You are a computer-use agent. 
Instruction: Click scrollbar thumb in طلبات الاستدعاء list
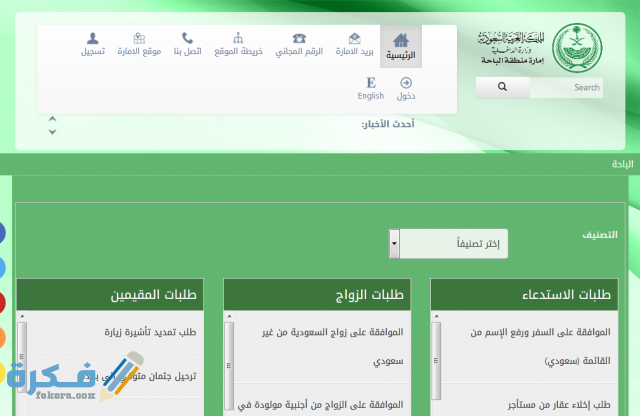436,361
